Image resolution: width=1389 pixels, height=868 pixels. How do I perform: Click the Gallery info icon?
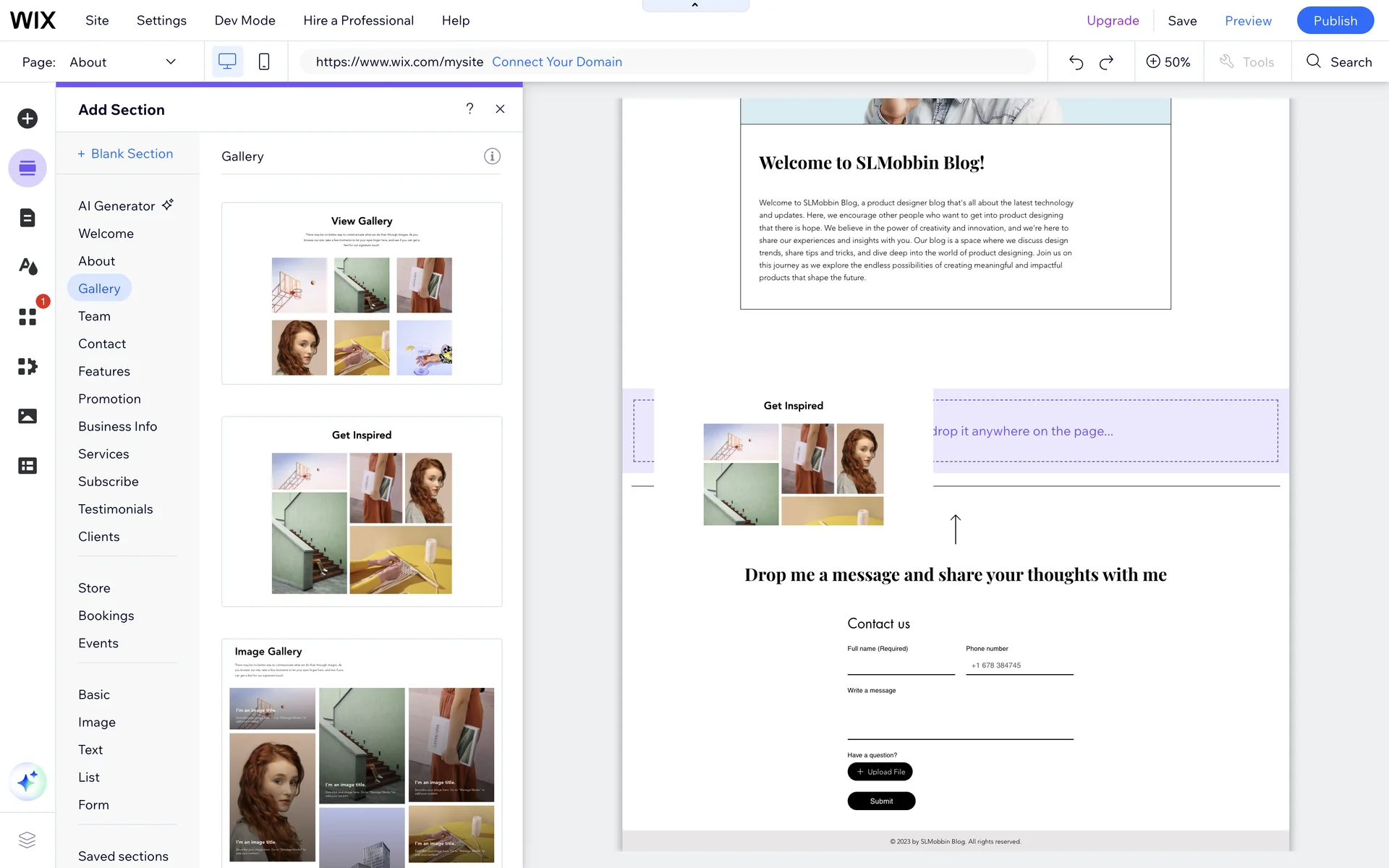click(x=492, y=156)
